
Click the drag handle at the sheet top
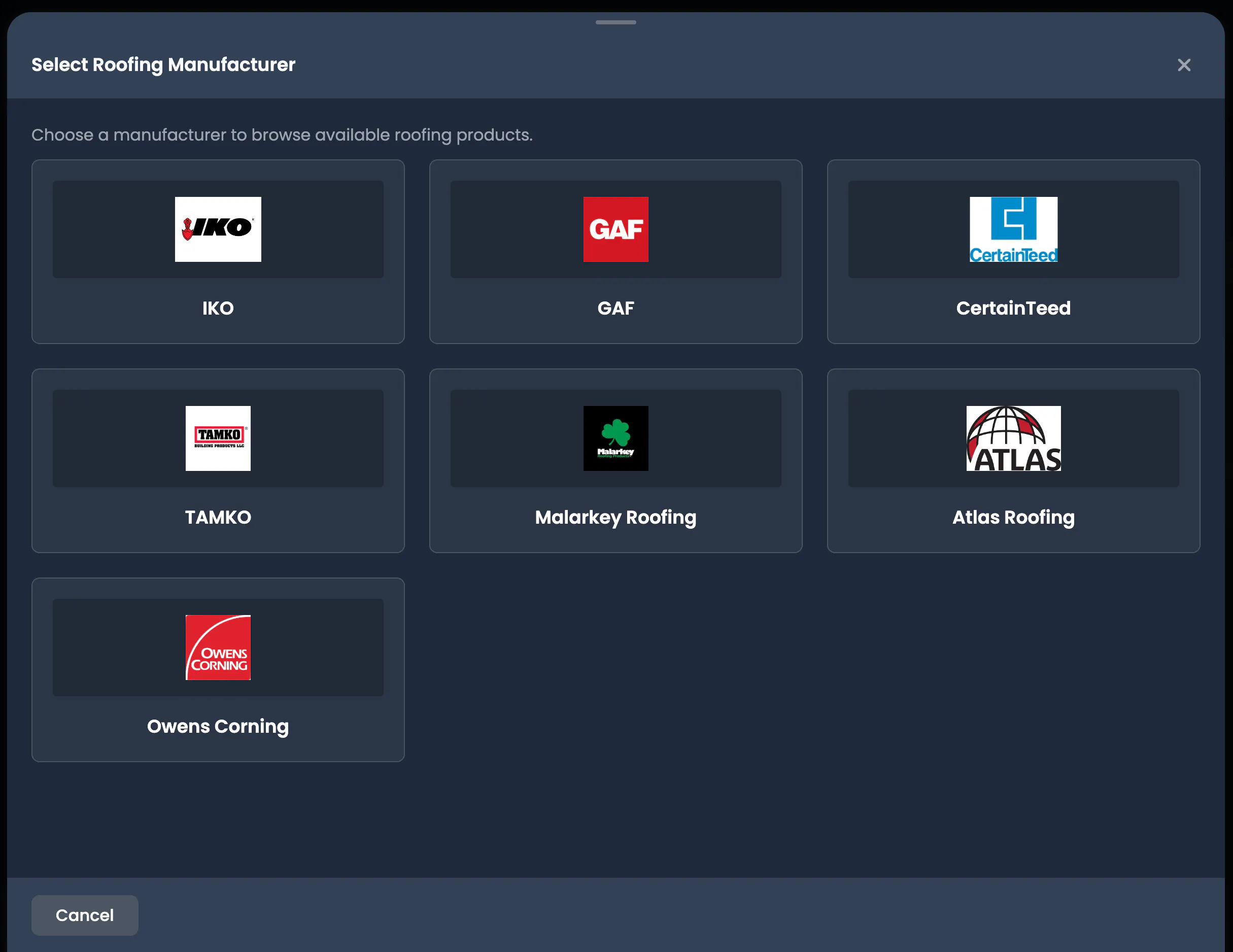tap(615, 23)
